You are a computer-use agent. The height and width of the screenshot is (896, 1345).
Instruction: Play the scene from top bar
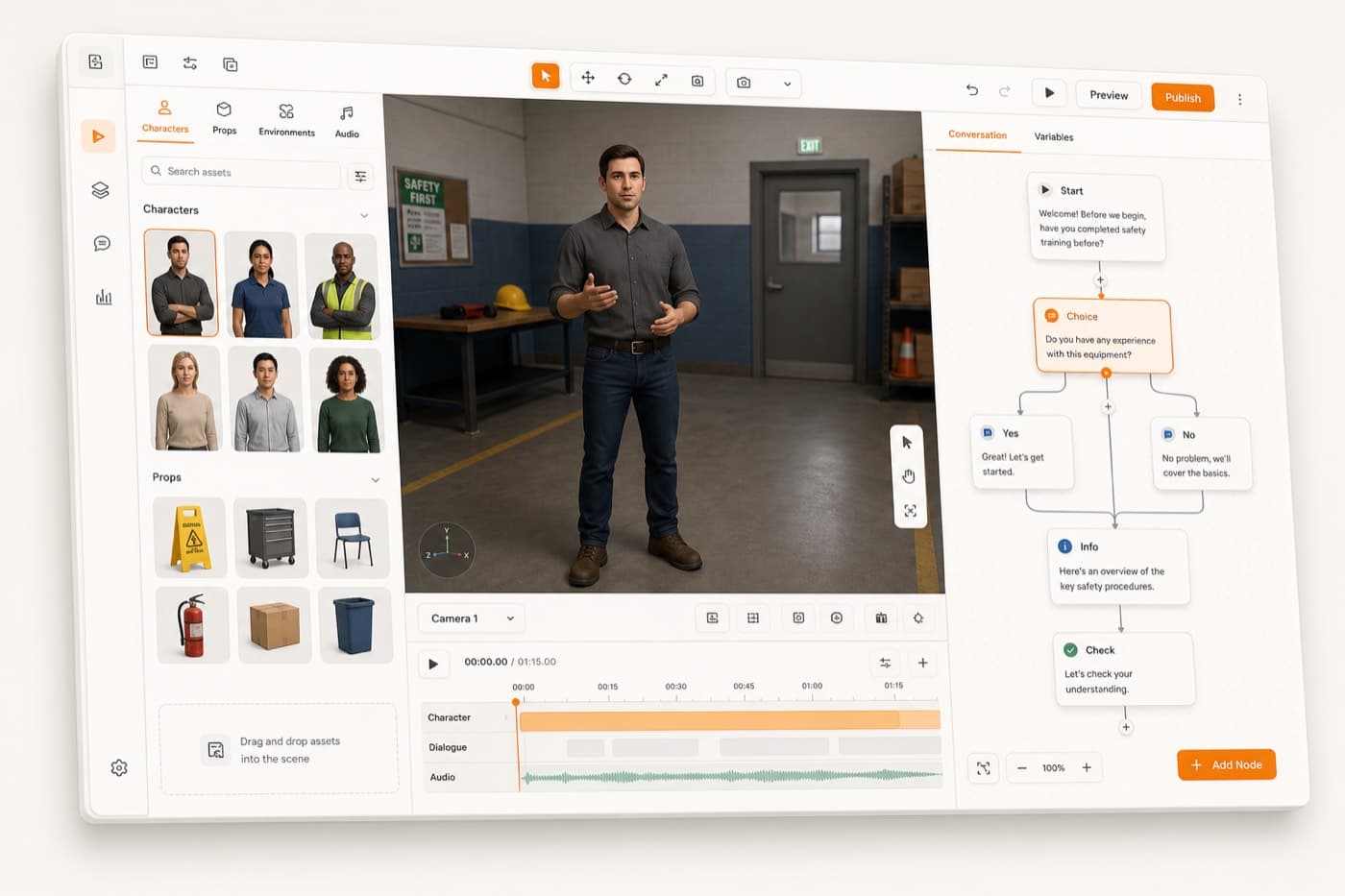tap(1049, 93)
